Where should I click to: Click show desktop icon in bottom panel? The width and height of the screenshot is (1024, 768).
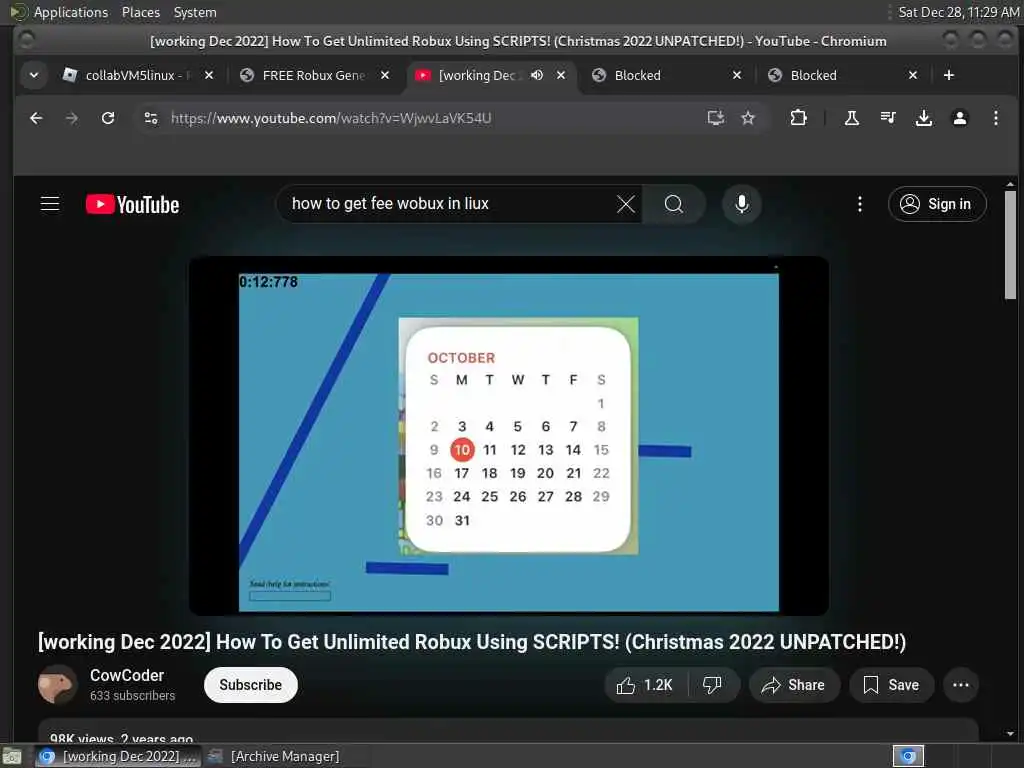coord(12,757)
